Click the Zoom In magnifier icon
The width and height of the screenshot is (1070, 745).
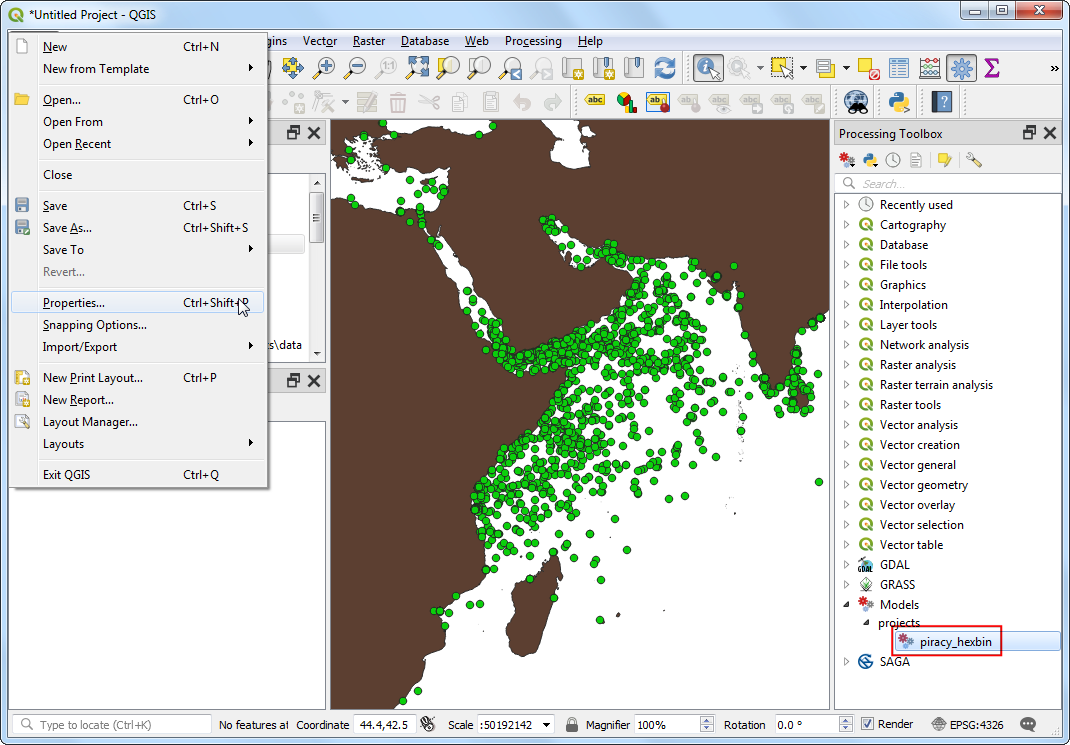pos(324,68)
